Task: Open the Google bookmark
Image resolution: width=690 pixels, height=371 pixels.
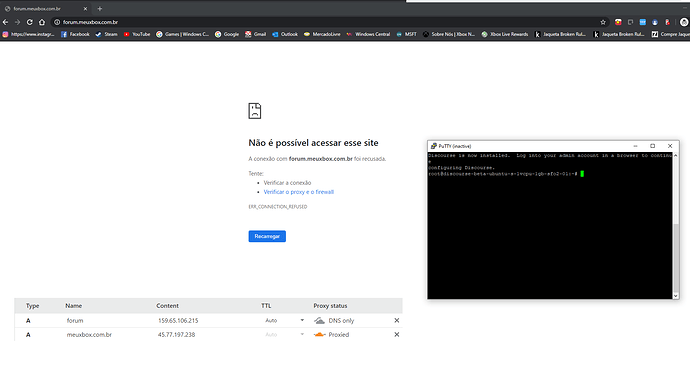Action: pyautogui.click(x=227, y=34)
